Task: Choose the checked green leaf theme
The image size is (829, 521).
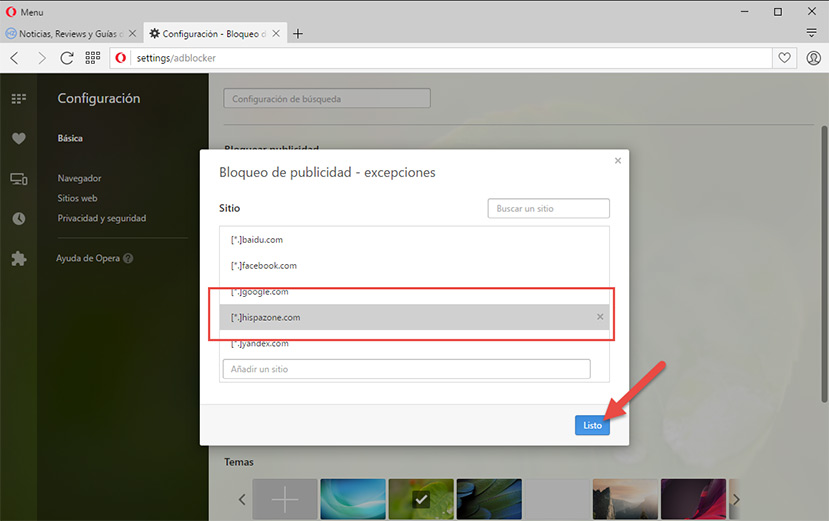Action: (421, 499)
